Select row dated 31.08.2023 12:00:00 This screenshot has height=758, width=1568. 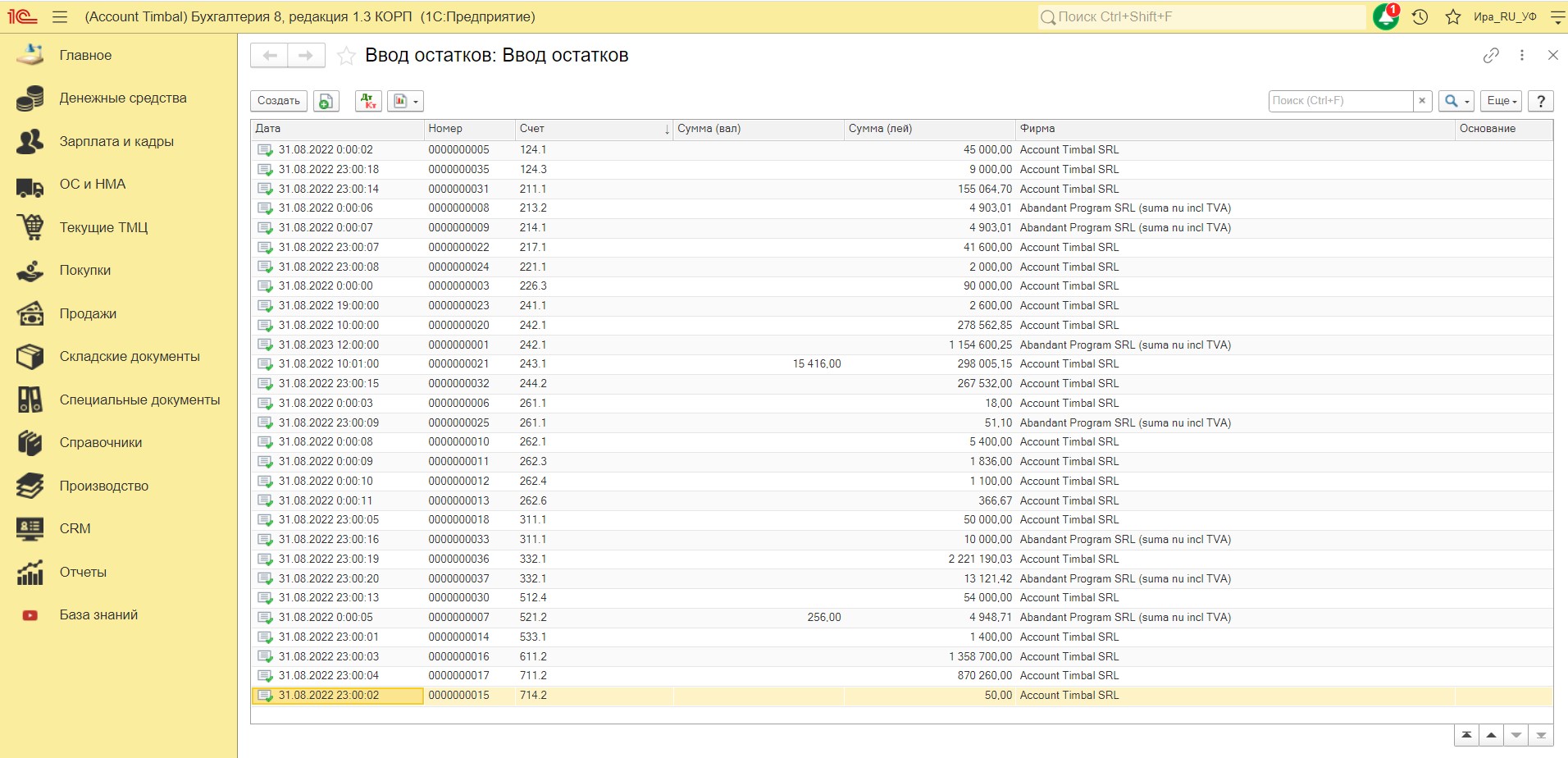pyautogui.click(x=901, y=345)
